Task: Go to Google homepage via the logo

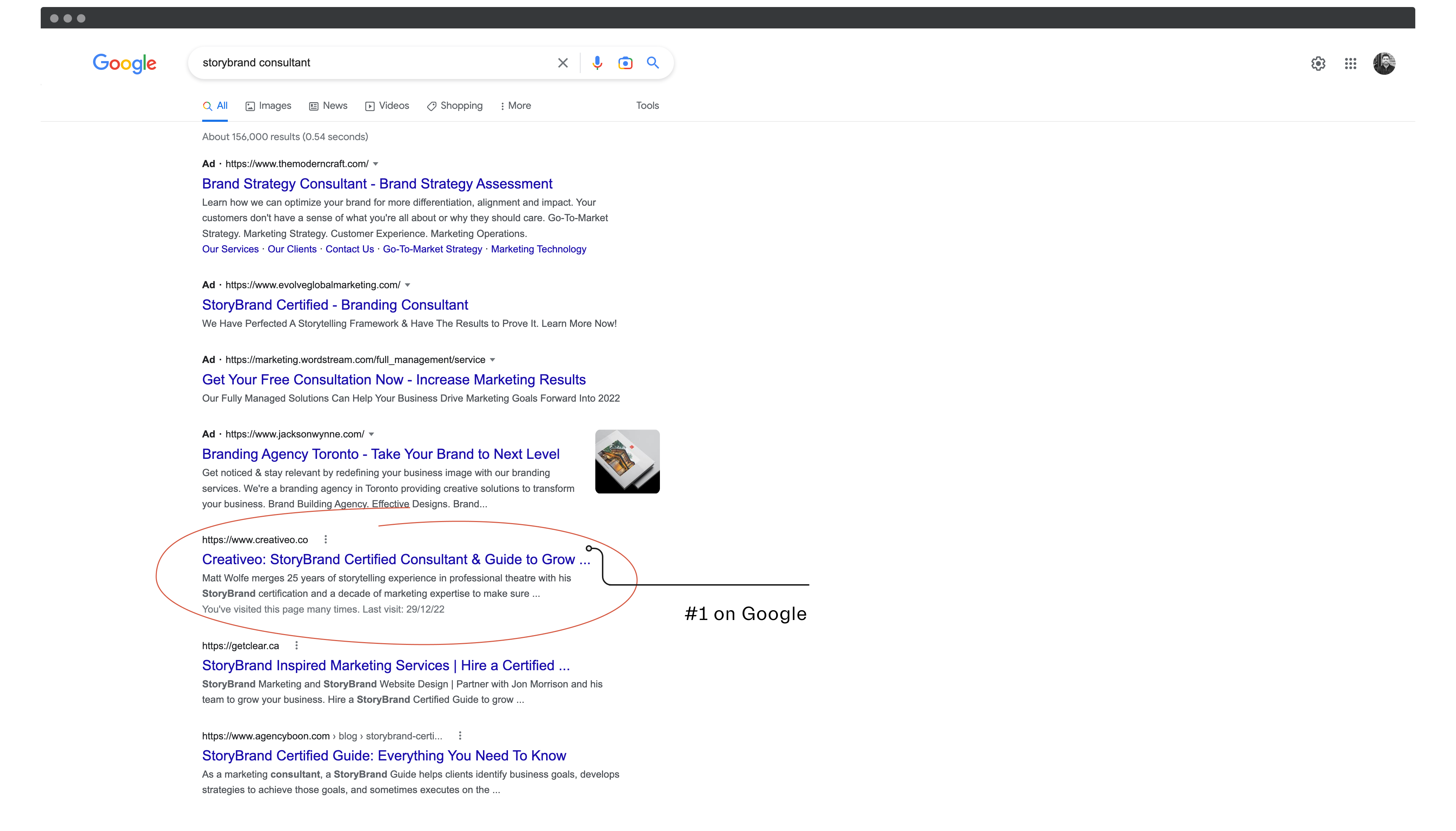Action: click(124, 63)
